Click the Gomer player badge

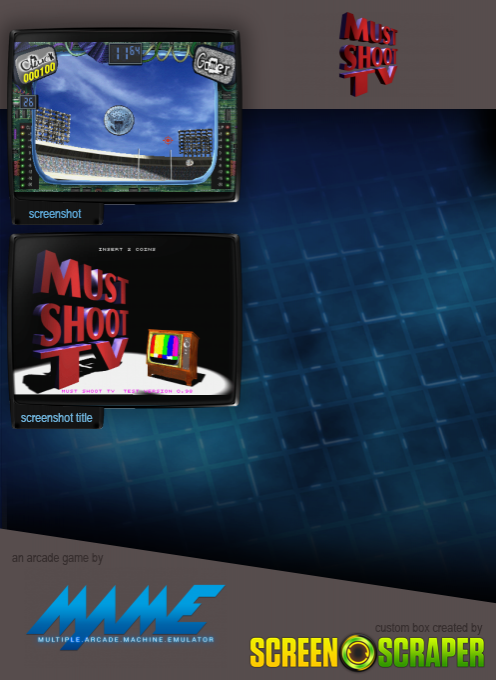pyautogui.click(x=213, y=64)
